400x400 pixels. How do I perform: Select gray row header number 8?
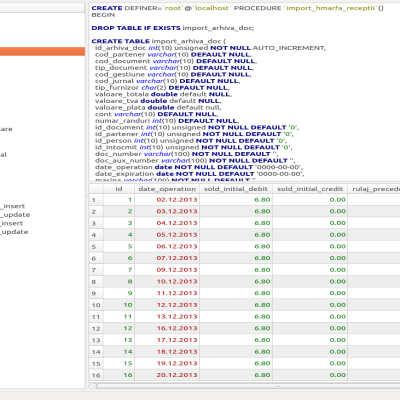[x=96, y=282]
